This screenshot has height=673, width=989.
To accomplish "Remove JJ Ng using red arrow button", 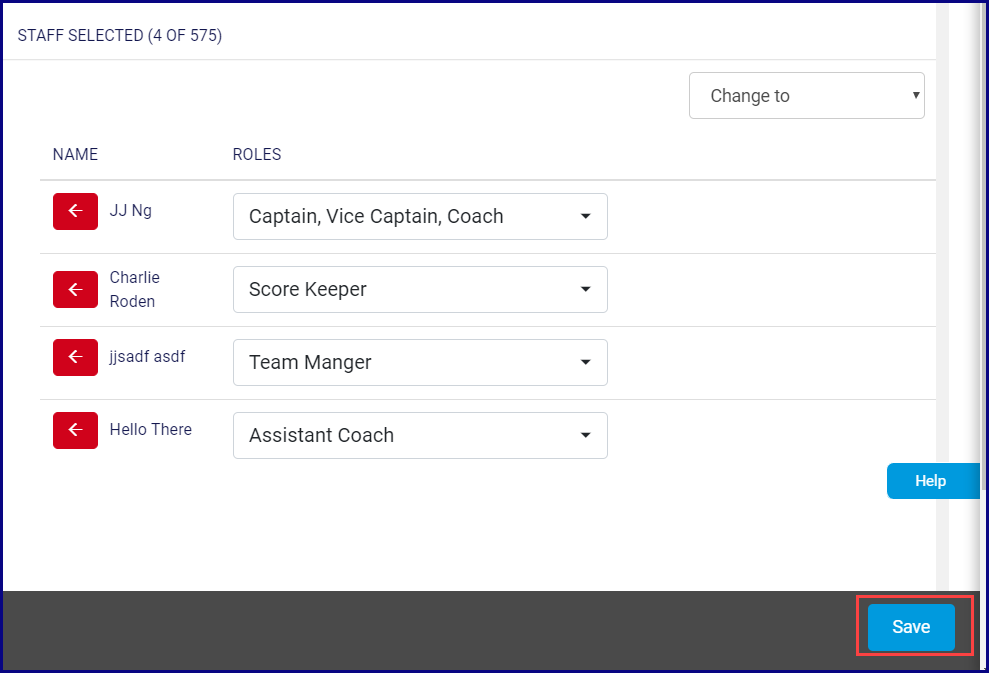I will (x=75, y=211).
